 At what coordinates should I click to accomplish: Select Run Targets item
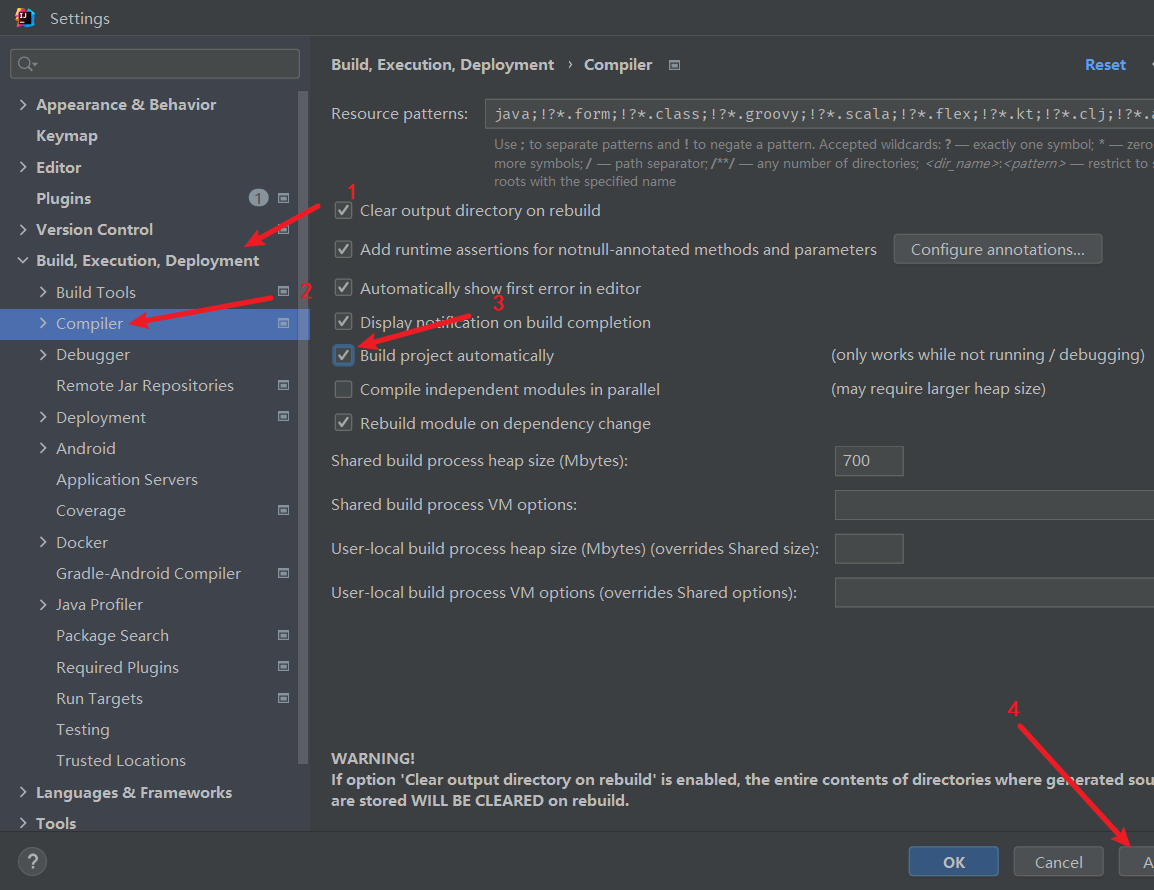tap(99, 699)
